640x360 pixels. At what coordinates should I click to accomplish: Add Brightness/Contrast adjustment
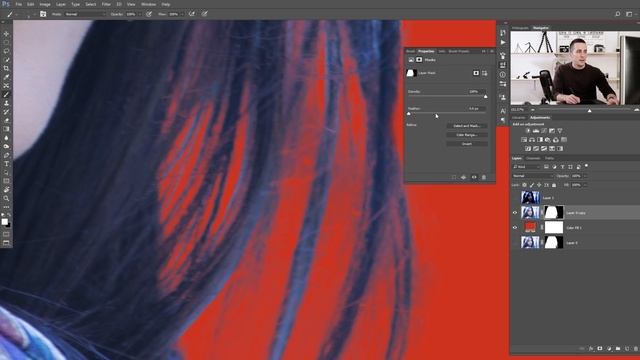pyautogui.click(x=528, y=131)
